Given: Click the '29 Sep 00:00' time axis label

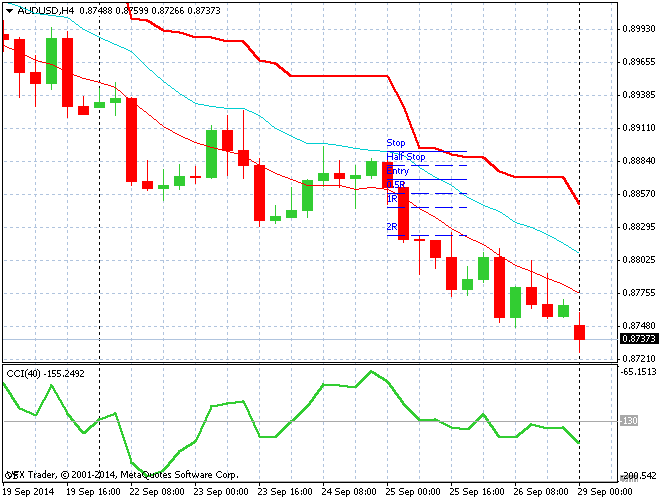Looking at the screenshot, I should click(604, 492).
